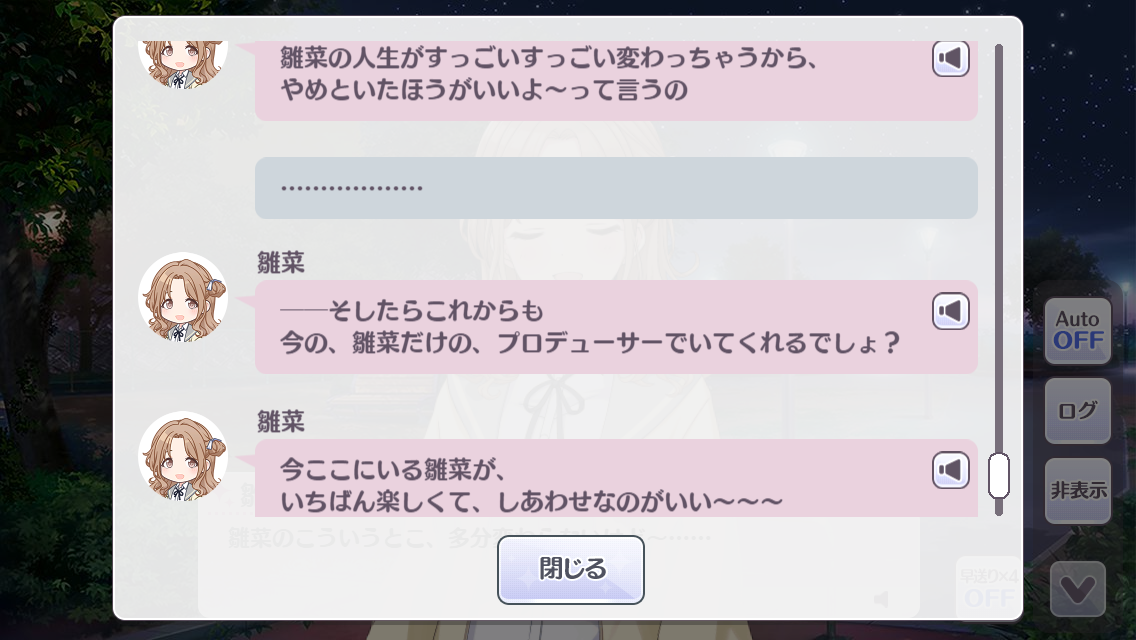Click the faint speaker icon behind the log

[x=881, y=599]
